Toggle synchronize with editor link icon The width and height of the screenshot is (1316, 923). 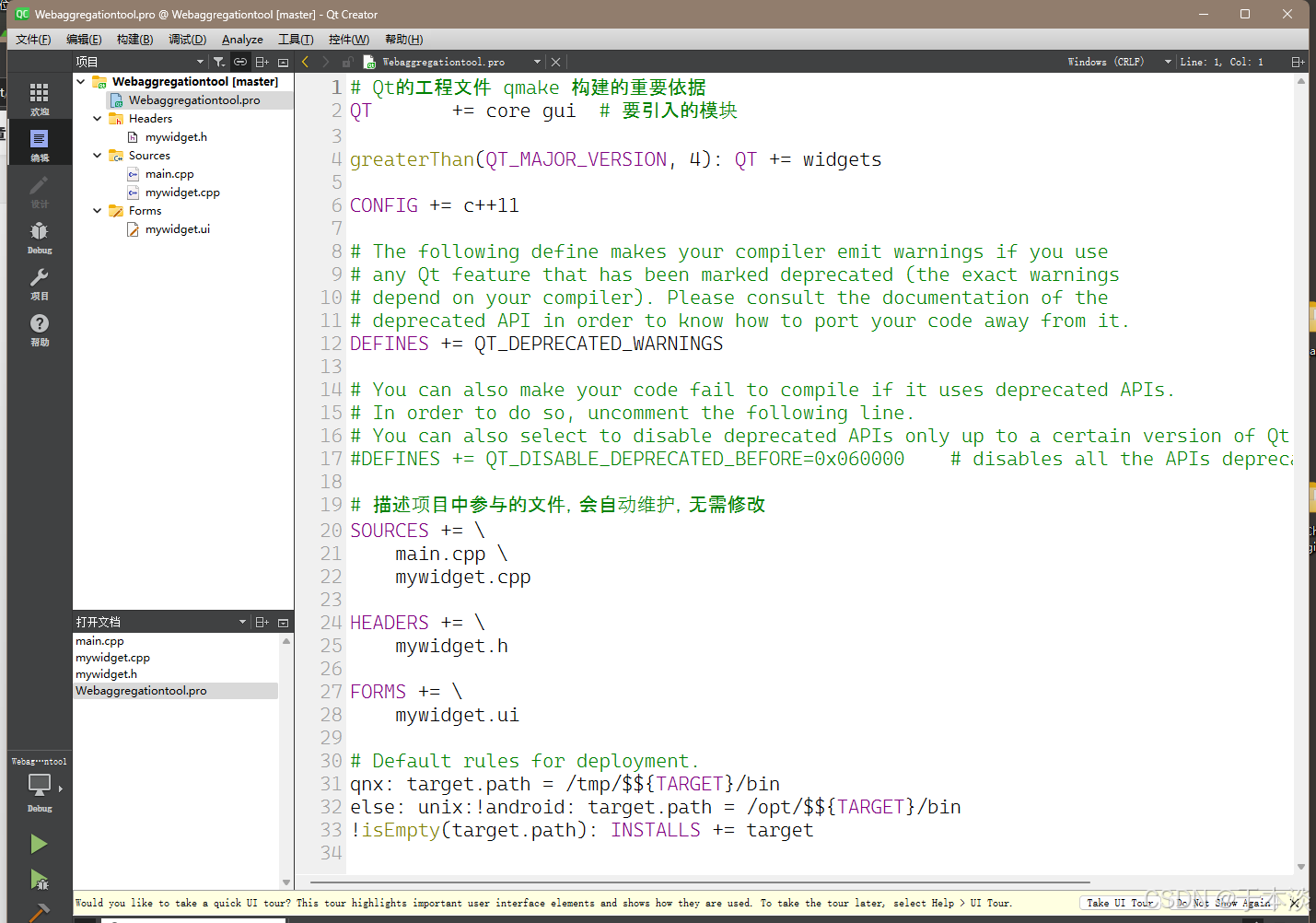[240, 62]
